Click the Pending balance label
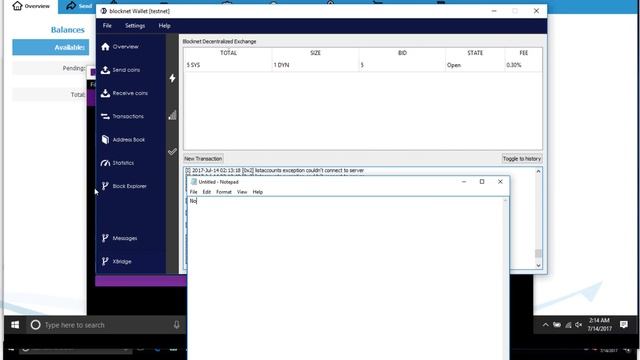640x360 pixels. pos(74,68)
